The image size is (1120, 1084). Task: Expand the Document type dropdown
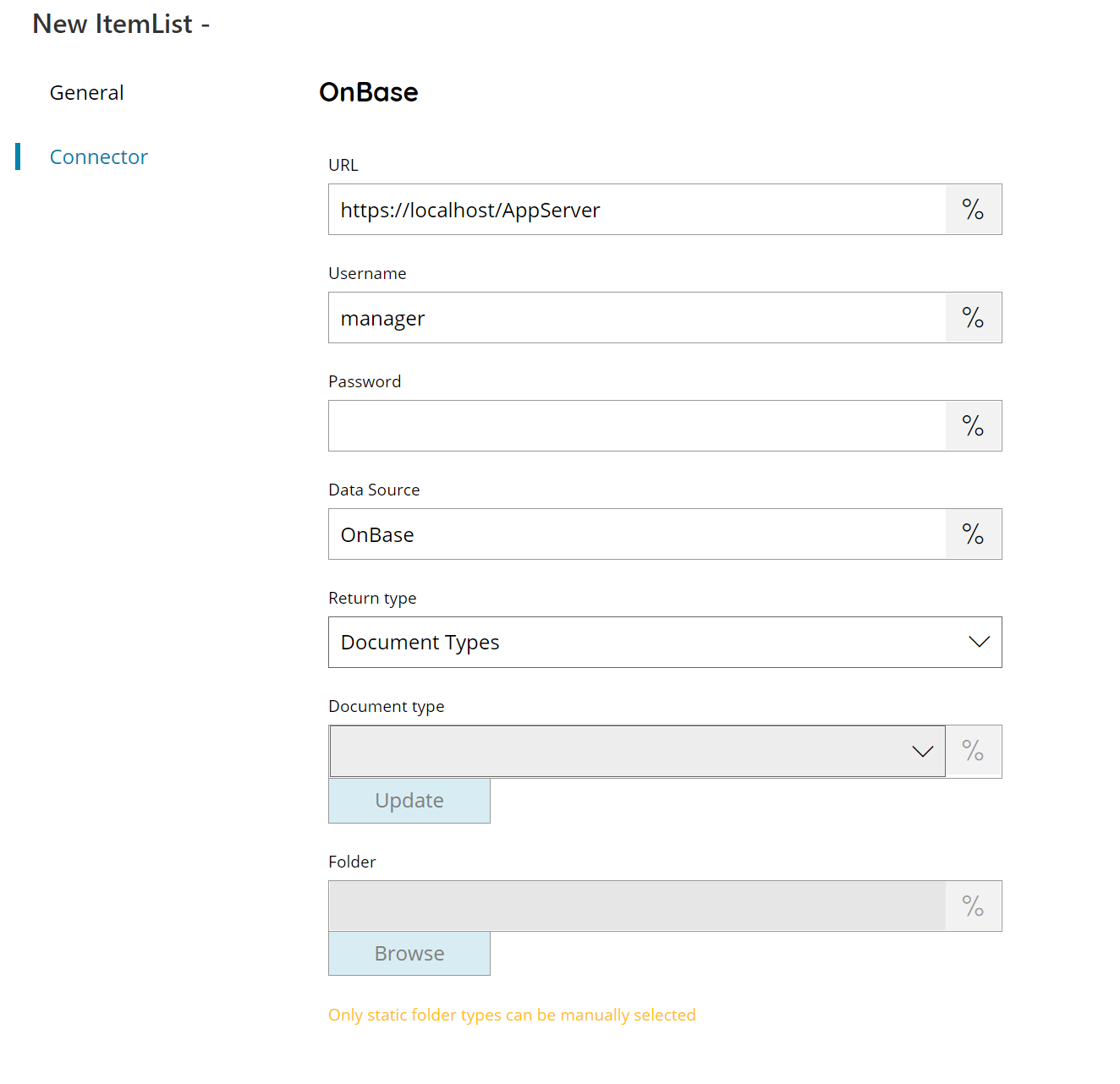637,751
